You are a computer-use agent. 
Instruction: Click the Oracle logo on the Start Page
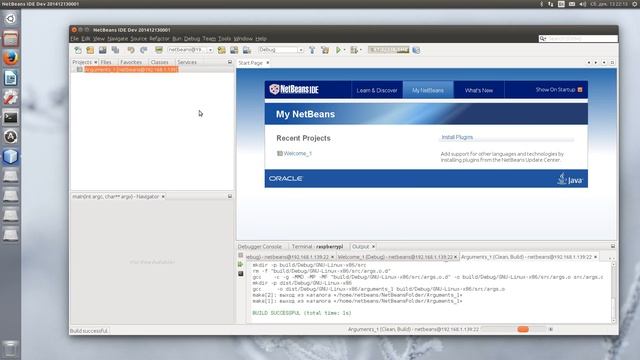(286, 178)
